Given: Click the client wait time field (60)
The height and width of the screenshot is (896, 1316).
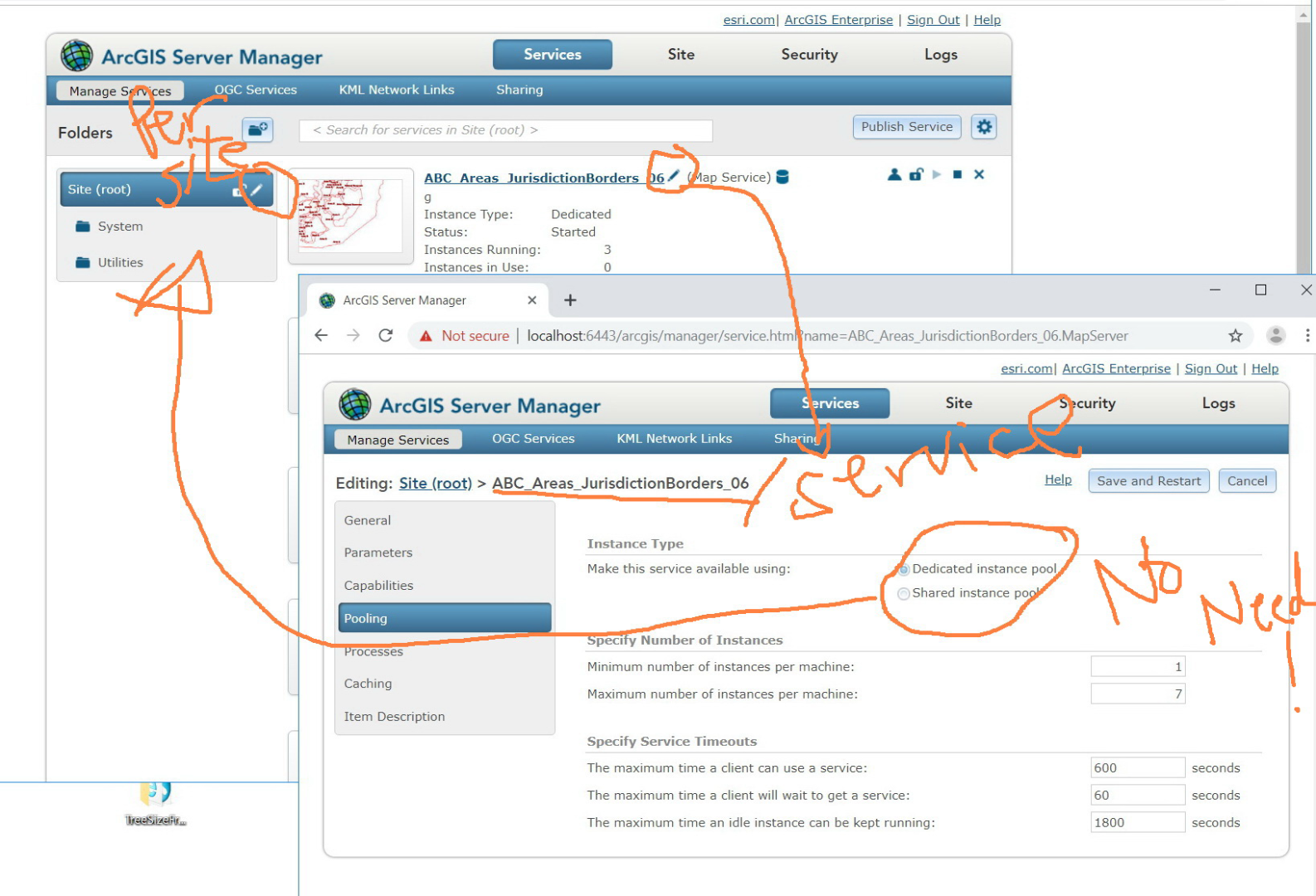Looking at the screenshot, I should click(1138, 796).
